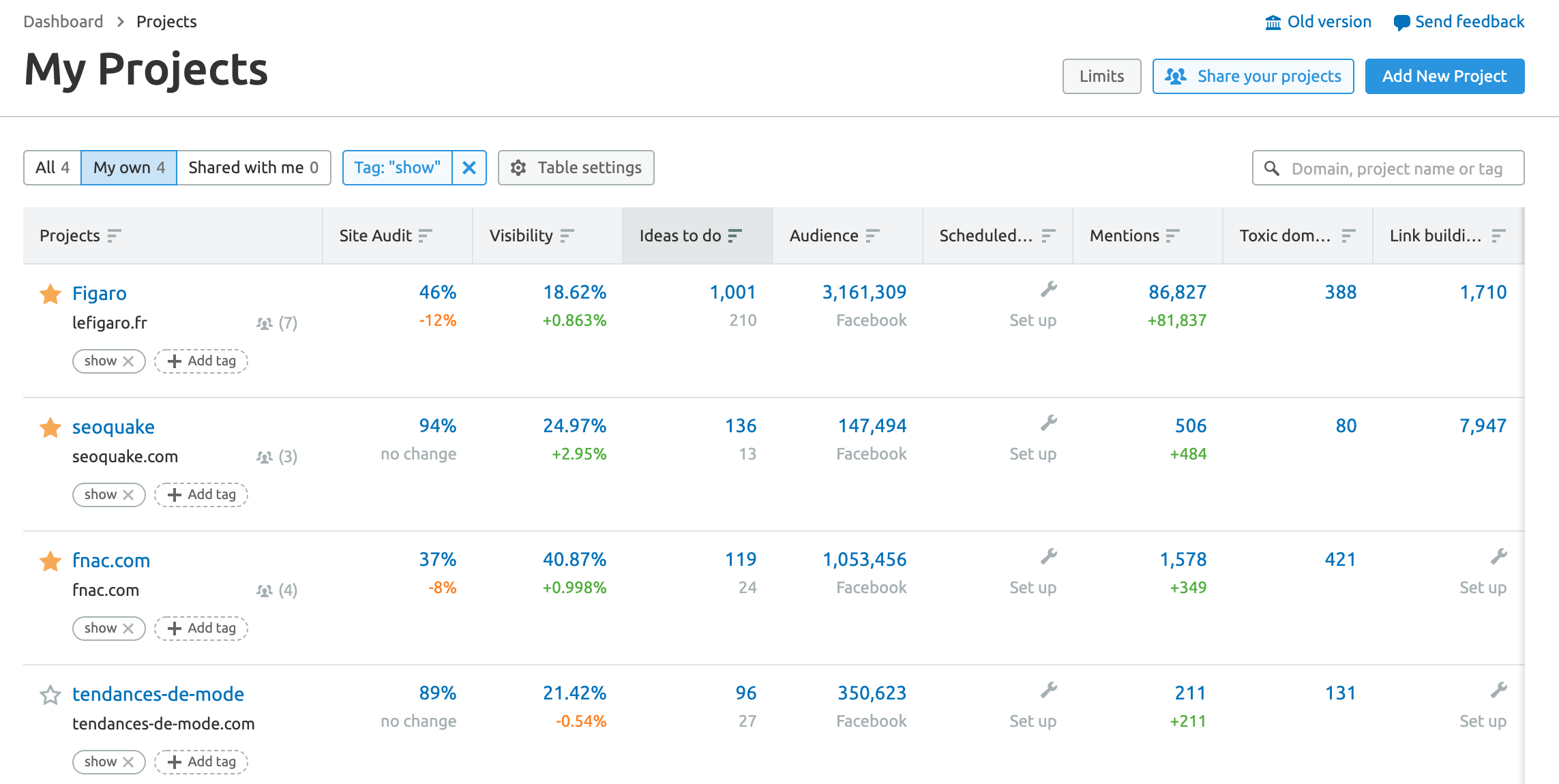Click Add New Project button
This screenshot has height=784, width=1559.
pyautogui.click(x=1444, y=76)
